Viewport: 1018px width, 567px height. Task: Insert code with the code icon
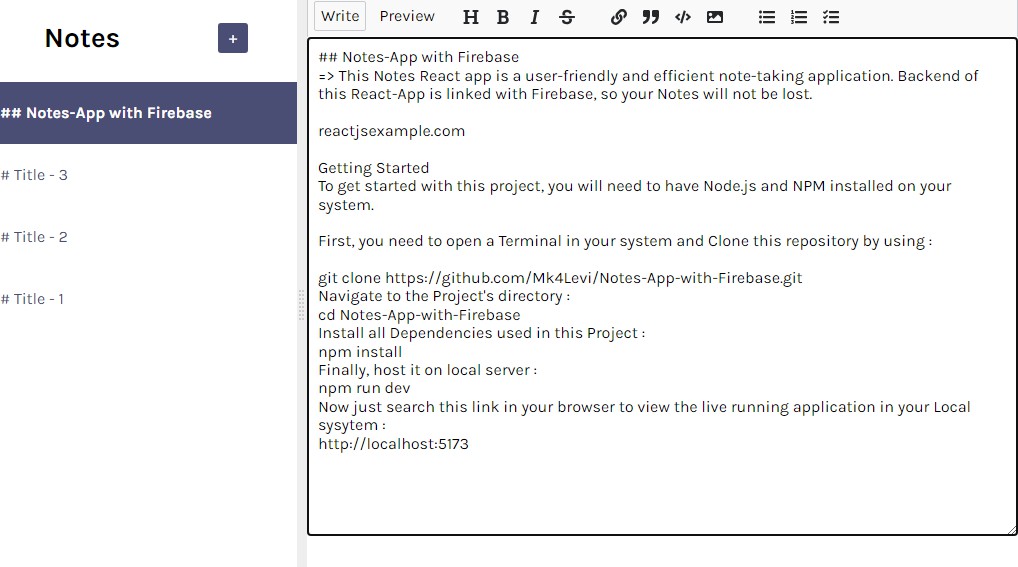683,17
